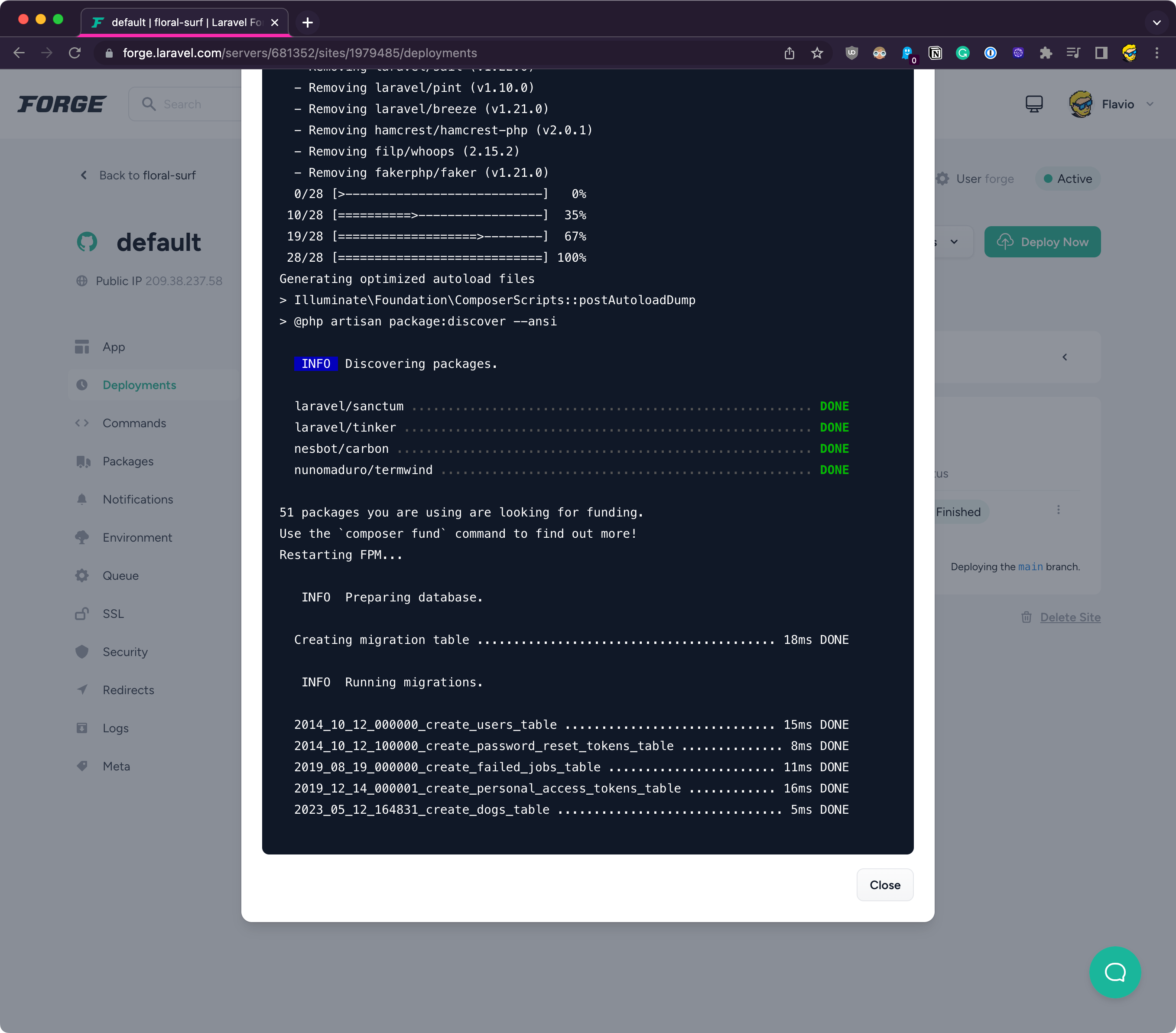Click the SSL padlock icon
This screenshot has width=1176, height=1033.
82,614
